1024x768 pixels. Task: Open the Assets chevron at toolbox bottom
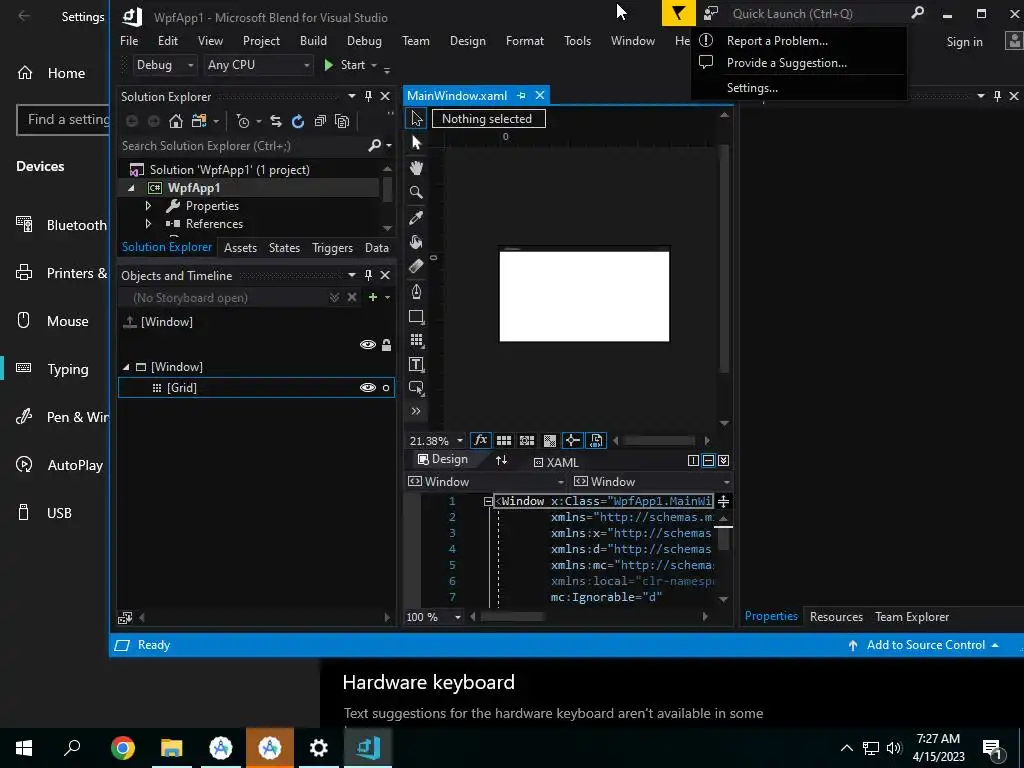click(416, 411)
